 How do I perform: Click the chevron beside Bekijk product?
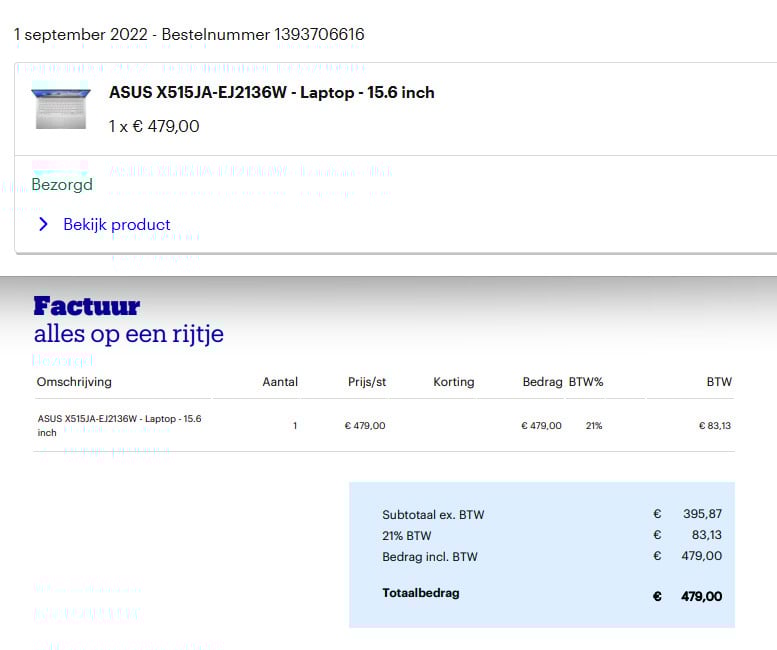(x=44, y=224)
